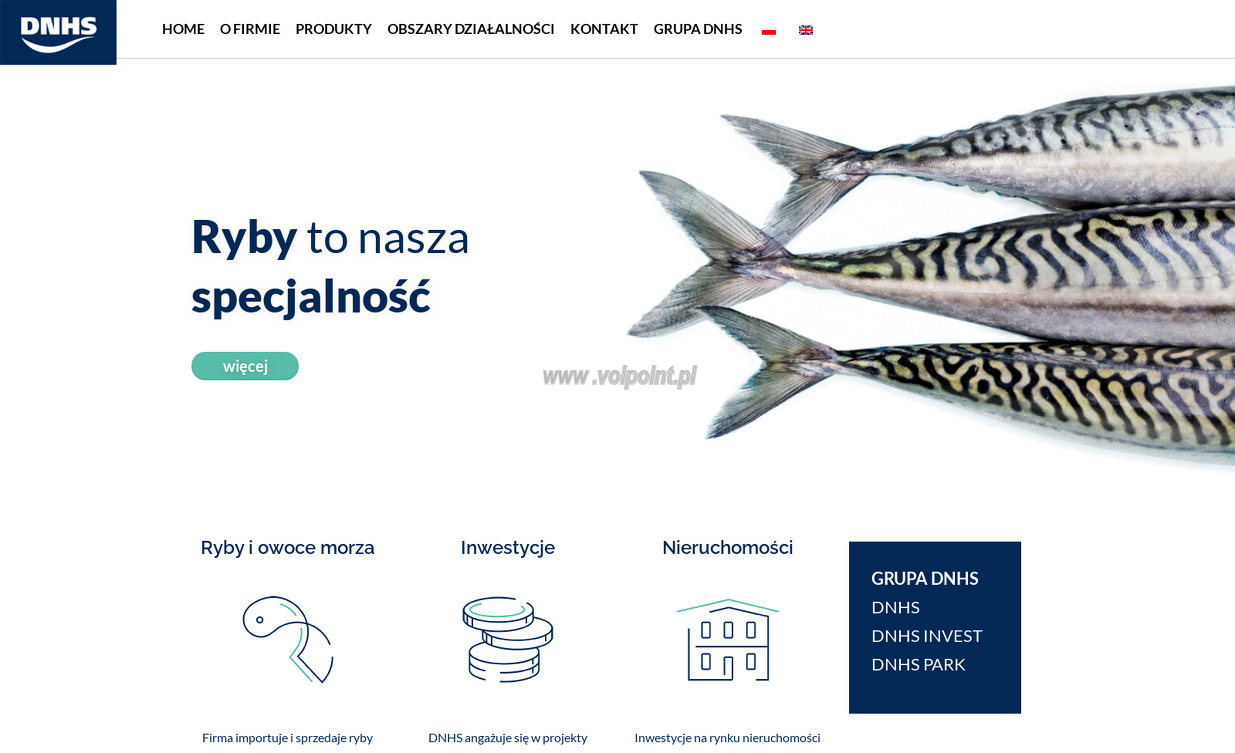The width and height of the screenshot is (1235, 753).
Task: Click the mackerel fish hero image
Action: pyautogui.click(x=930, y=275)
